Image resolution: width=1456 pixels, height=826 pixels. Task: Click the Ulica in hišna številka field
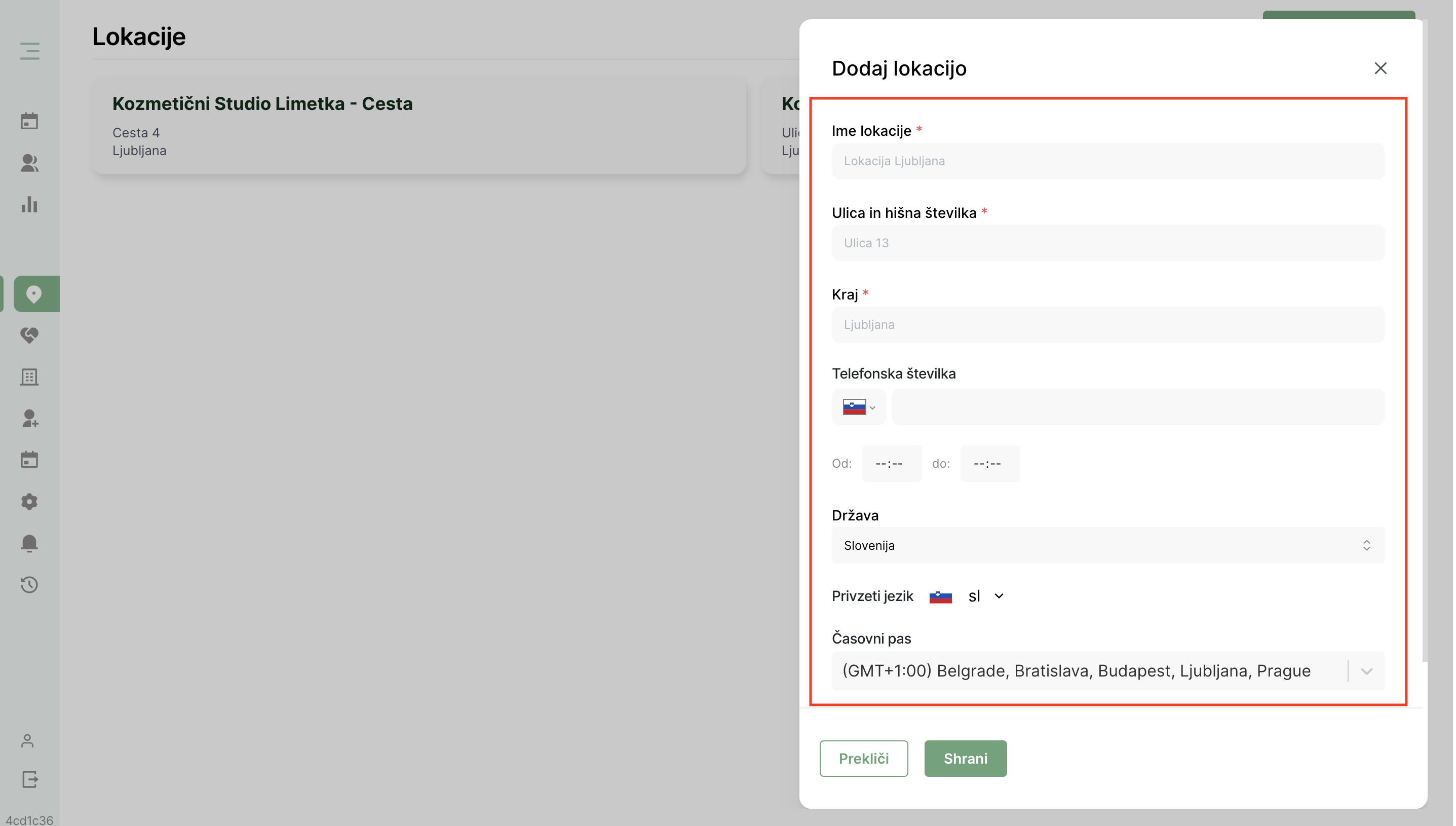[1108, 243]
